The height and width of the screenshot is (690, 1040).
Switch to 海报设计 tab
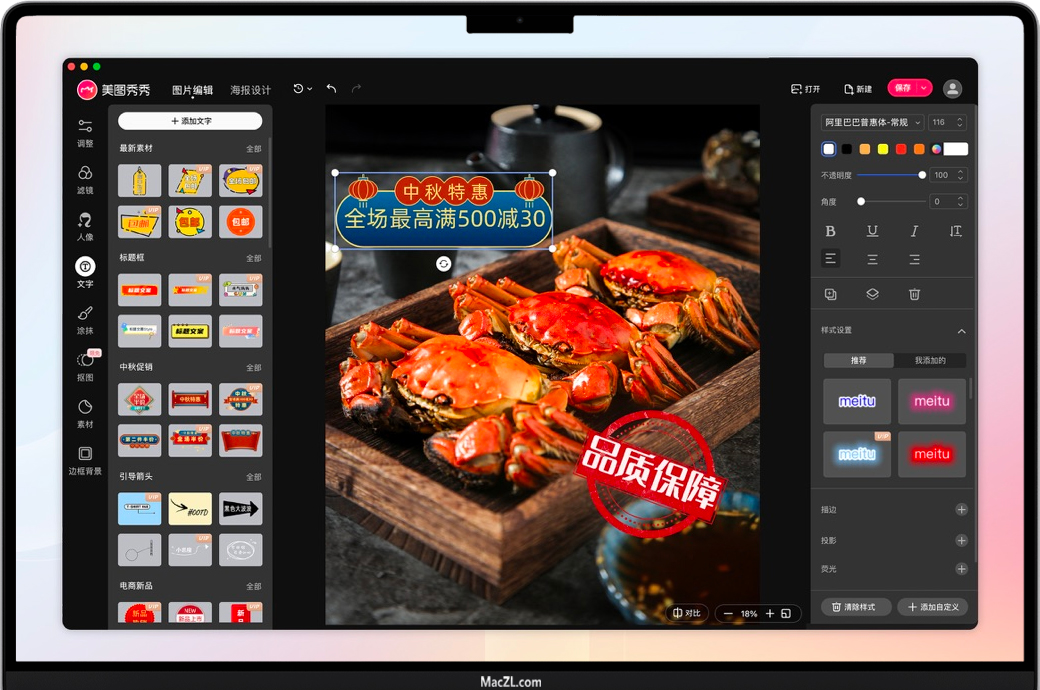(251, 90)
